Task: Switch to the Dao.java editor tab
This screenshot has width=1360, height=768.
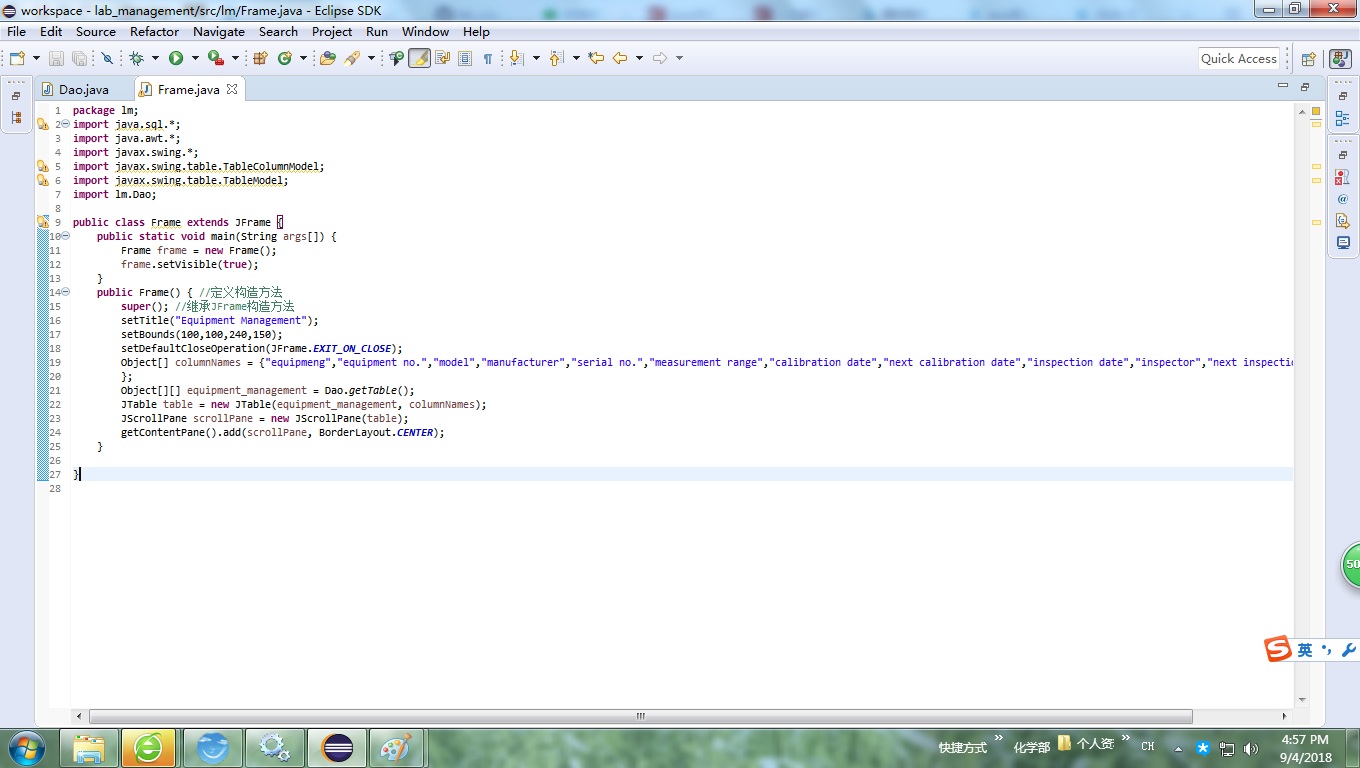Action: 76,89
